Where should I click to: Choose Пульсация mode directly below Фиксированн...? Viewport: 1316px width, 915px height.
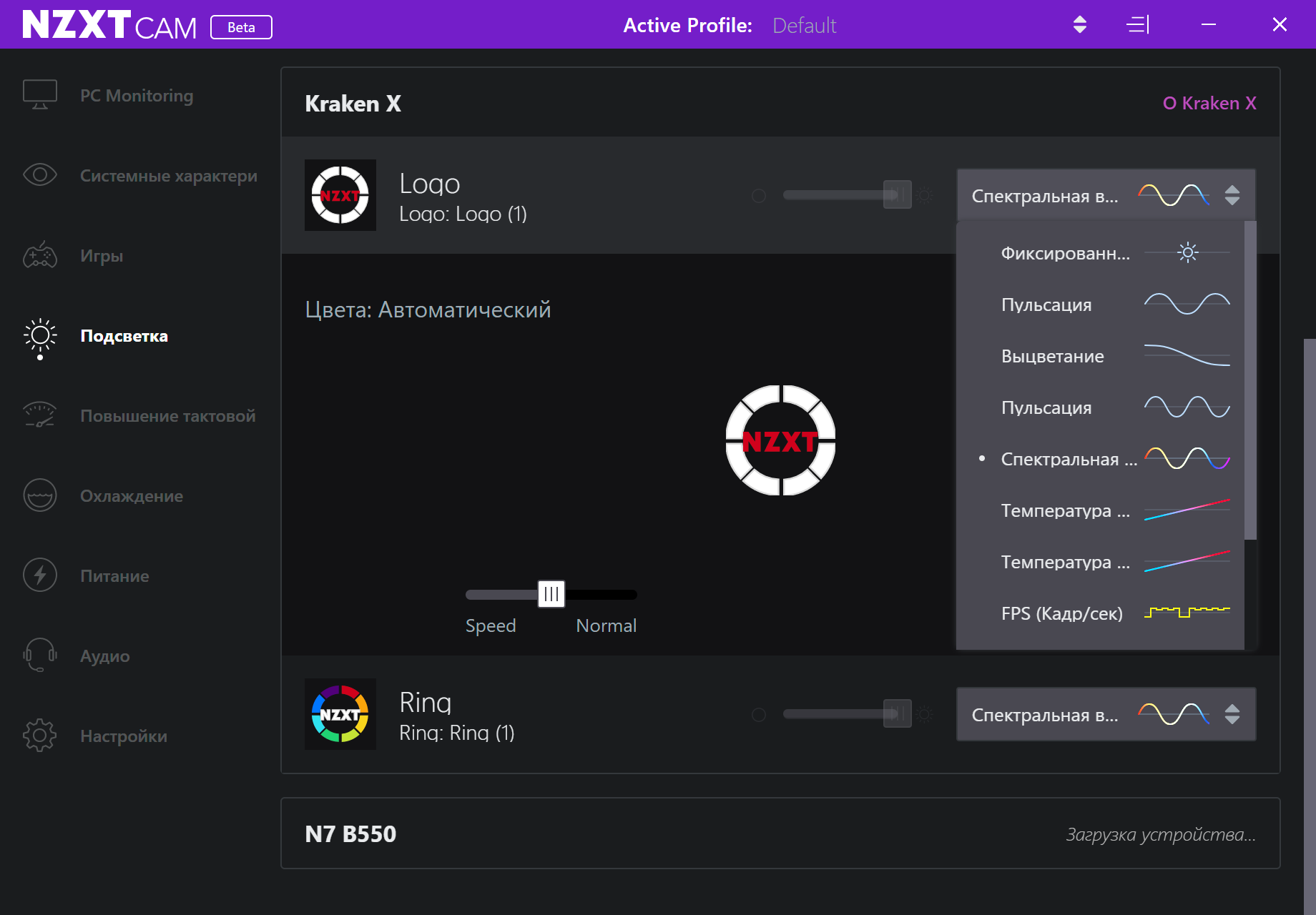click(1101, 305)
